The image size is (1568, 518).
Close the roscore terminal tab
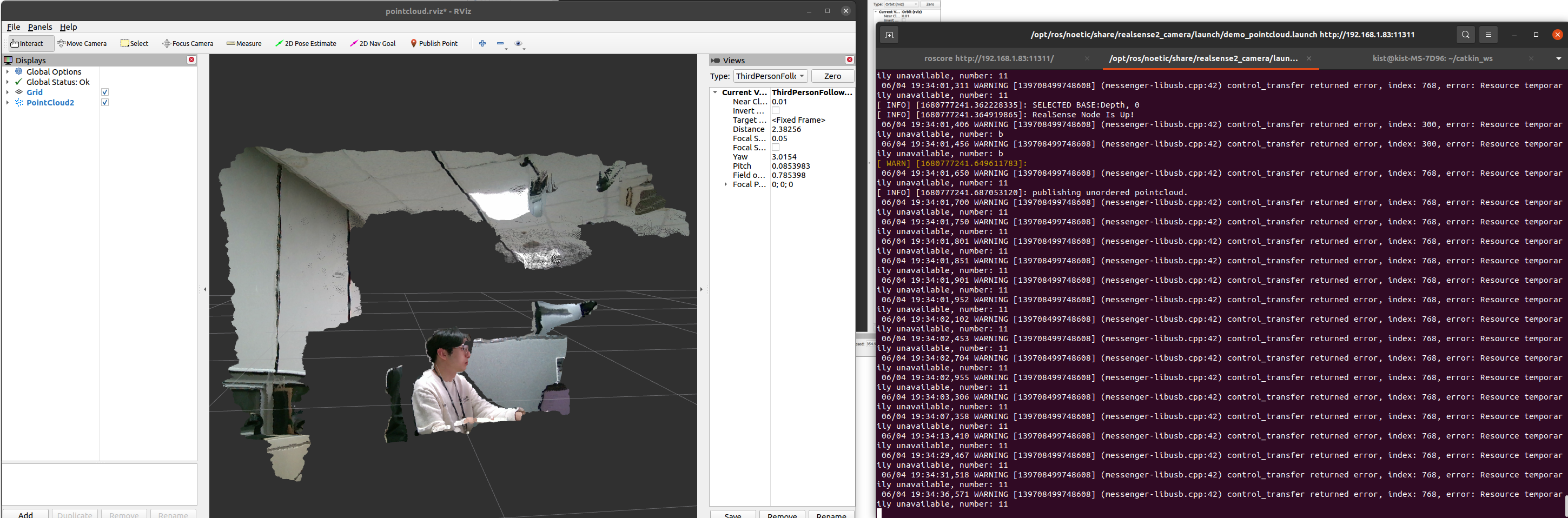tap(1087, 58)
